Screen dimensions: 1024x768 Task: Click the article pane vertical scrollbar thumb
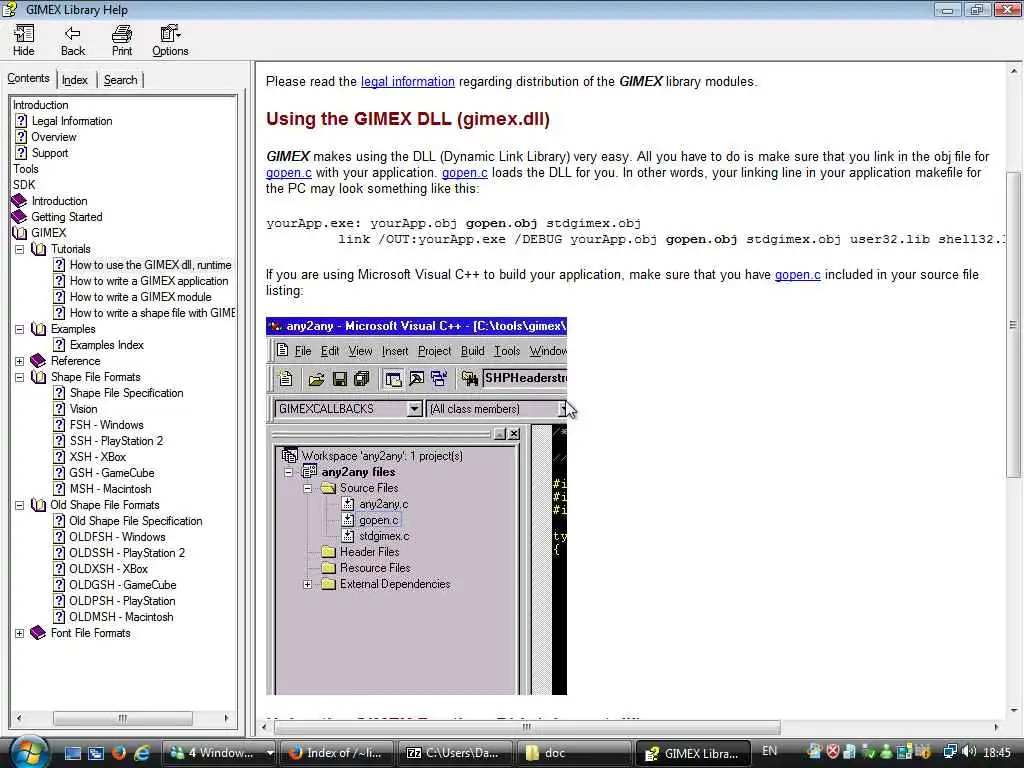[x=1014, y=324]
